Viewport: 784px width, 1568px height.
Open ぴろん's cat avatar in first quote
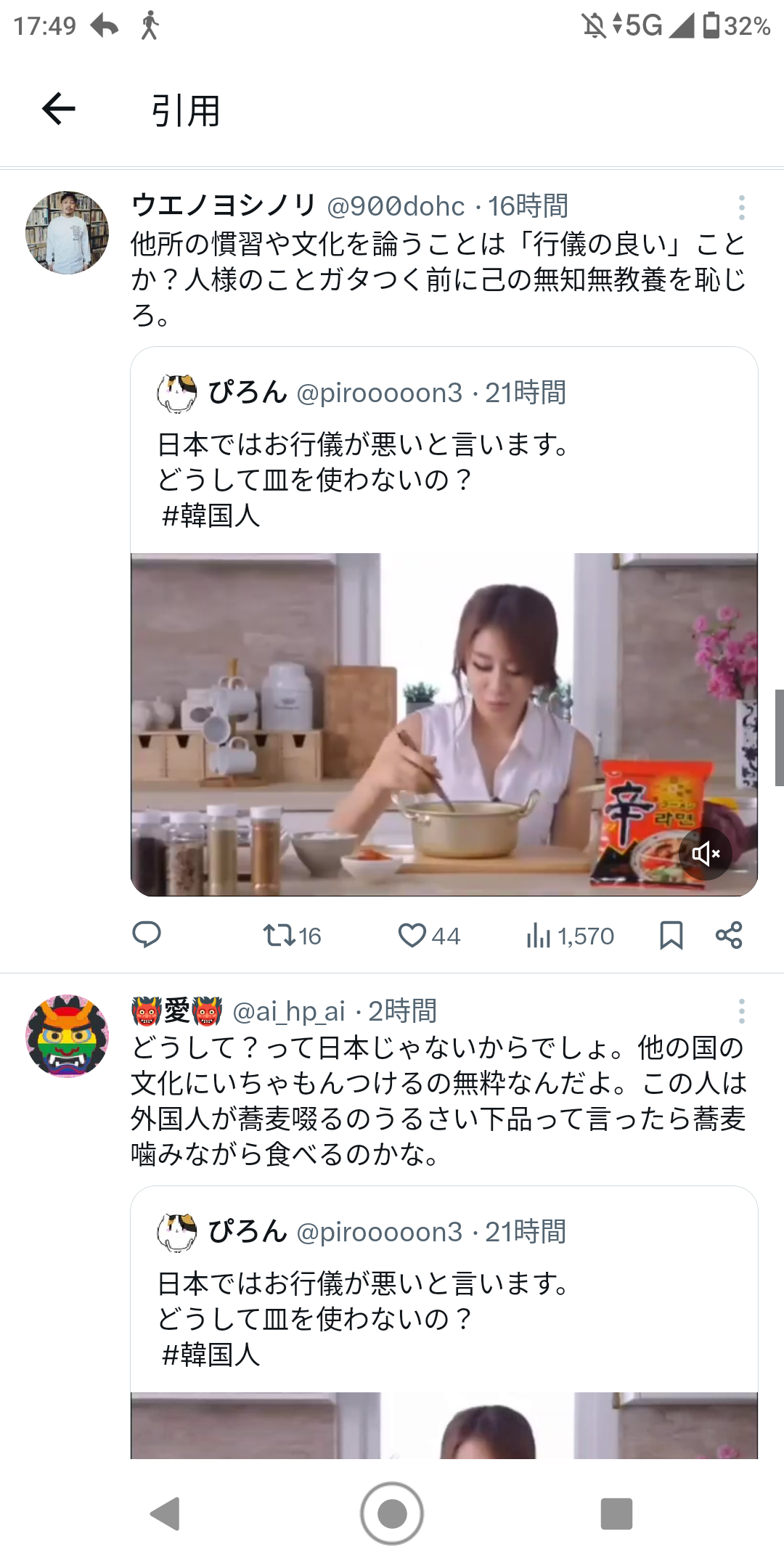[177, 393]
